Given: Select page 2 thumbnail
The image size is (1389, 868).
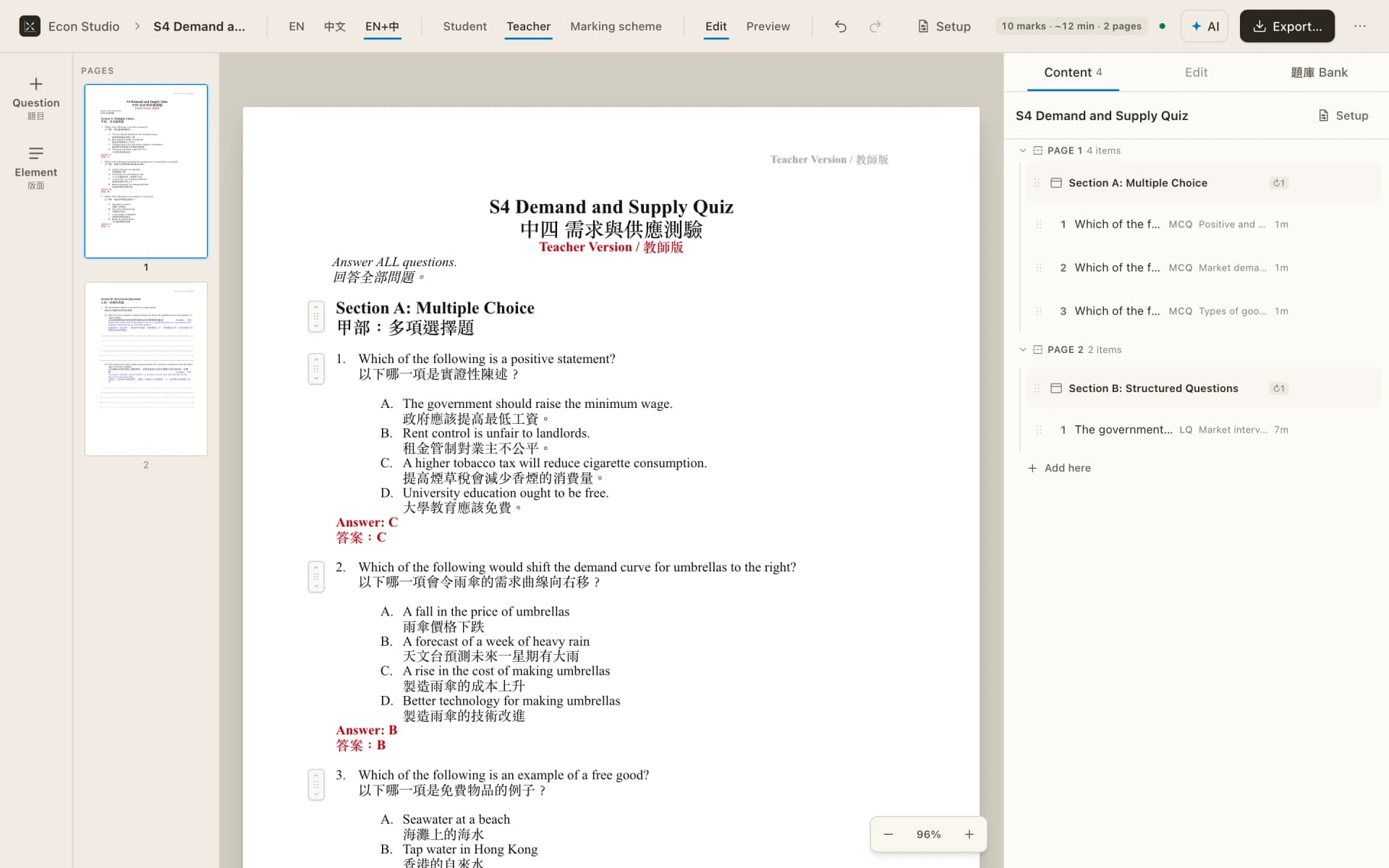Looking at the screenshot, I should click(146, 369).
